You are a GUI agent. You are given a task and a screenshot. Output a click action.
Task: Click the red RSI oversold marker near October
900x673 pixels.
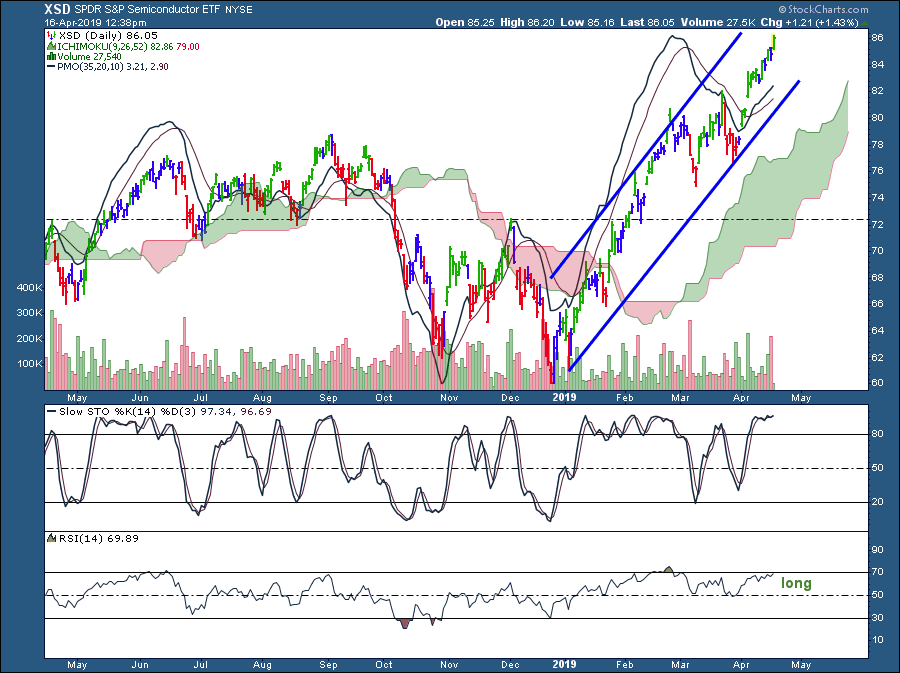pos(405,624)
